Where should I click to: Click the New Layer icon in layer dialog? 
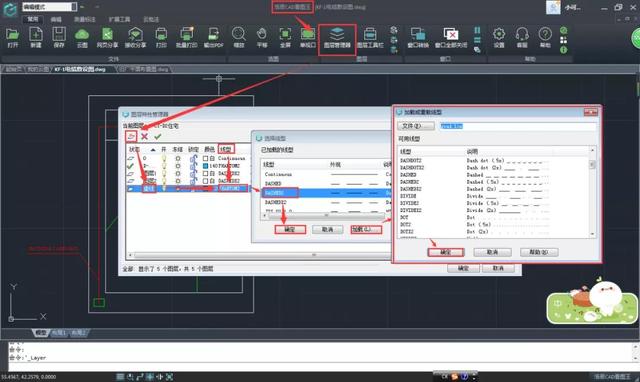pyautogui.click(x=131, y=136)
